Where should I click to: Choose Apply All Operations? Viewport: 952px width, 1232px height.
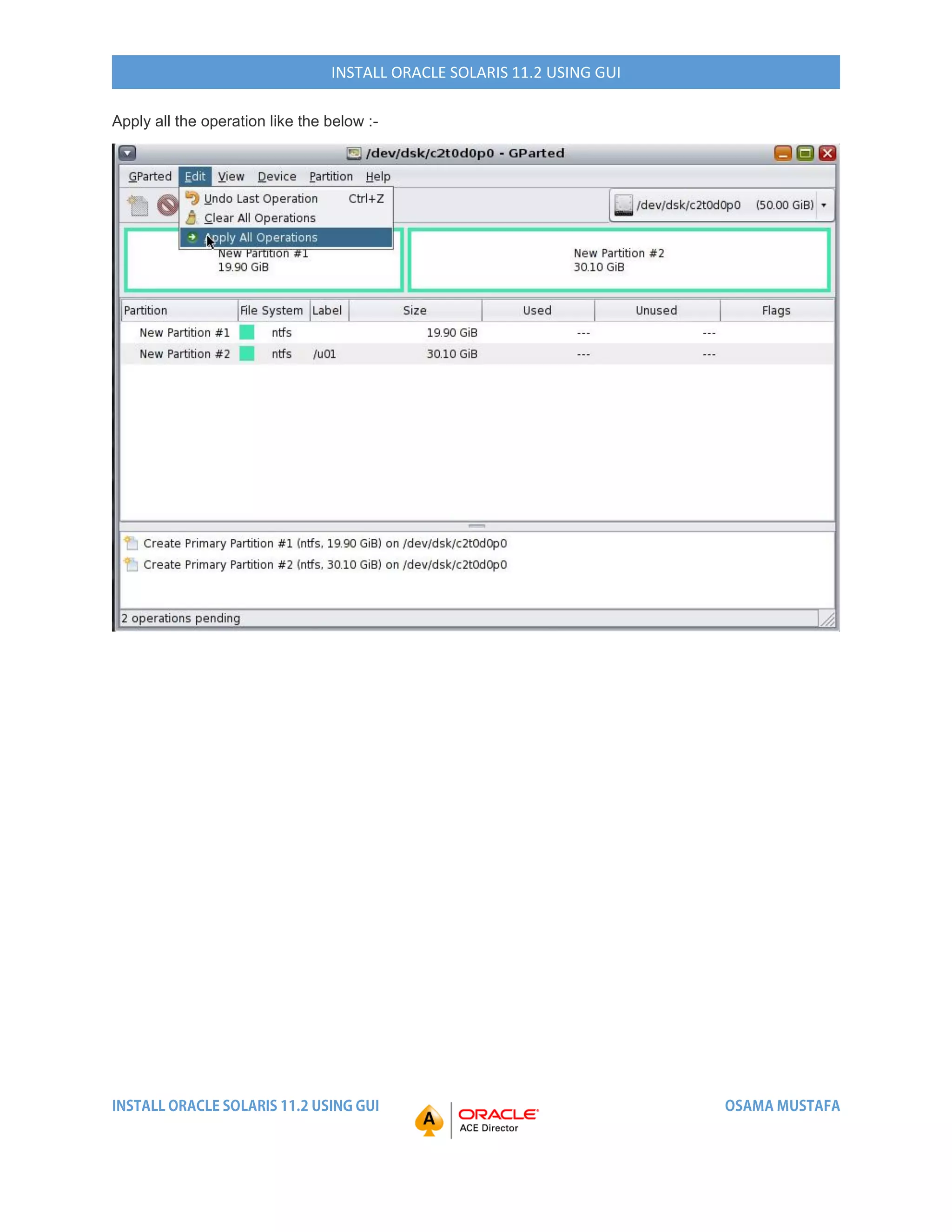(x=286, y=238)
